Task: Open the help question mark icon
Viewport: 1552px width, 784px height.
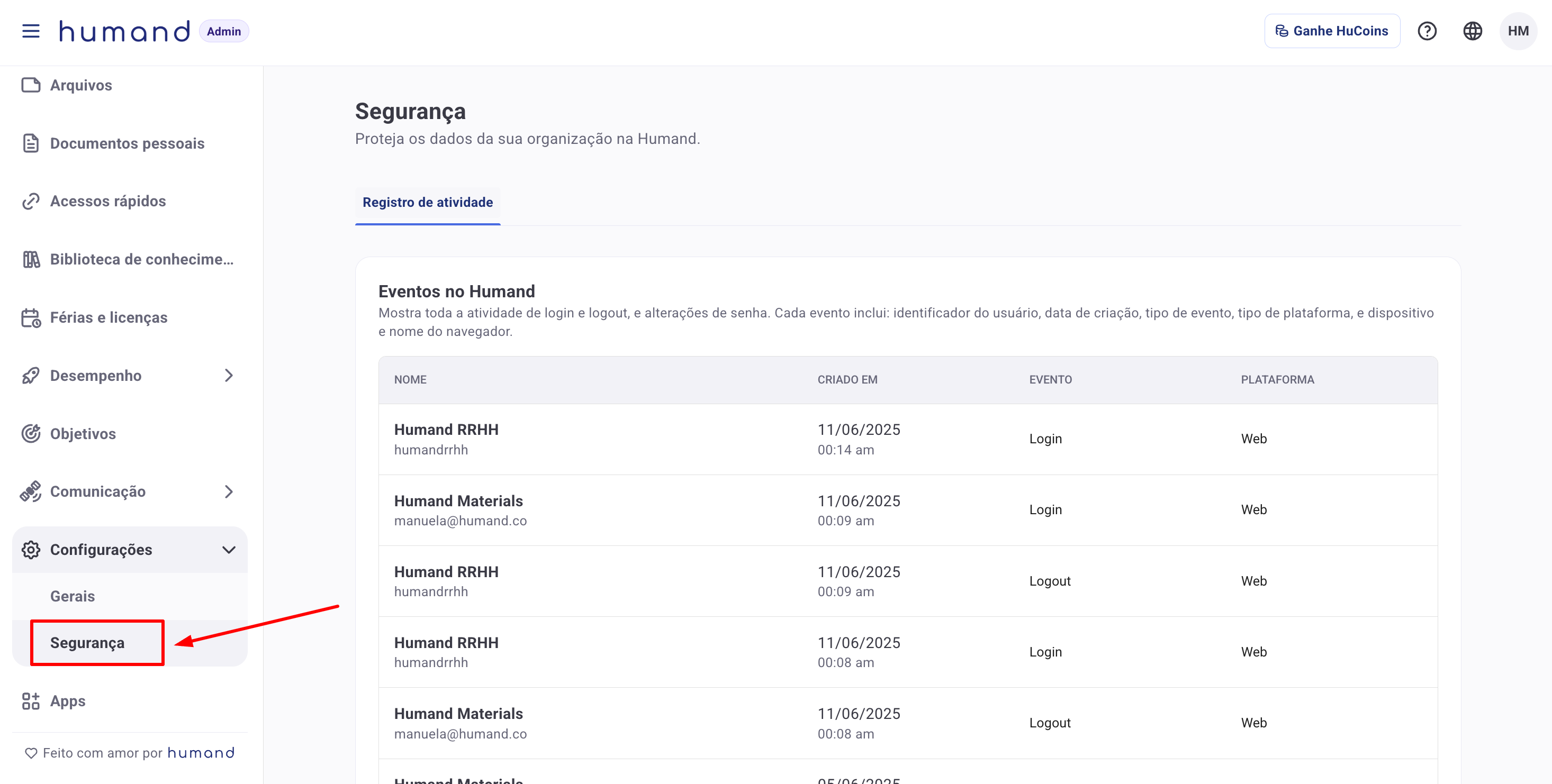Action: coord(1427,31)
